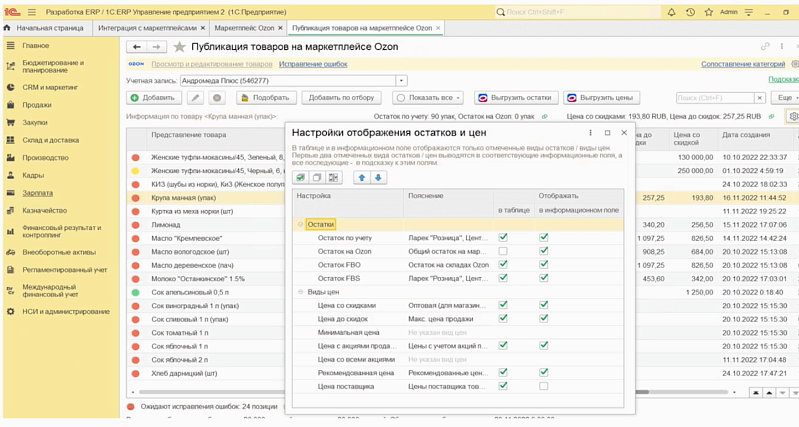Move setting up with blue arrow

[x=362, y=177]
